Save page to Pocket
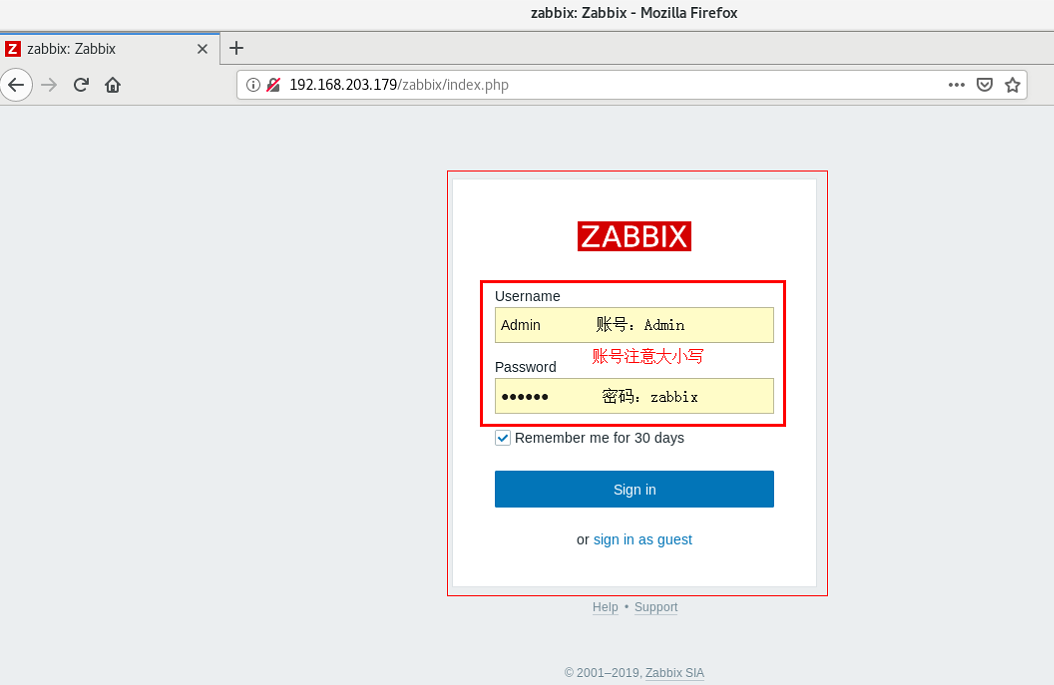Screen dimensions: 1054x685 coord(985,85)
